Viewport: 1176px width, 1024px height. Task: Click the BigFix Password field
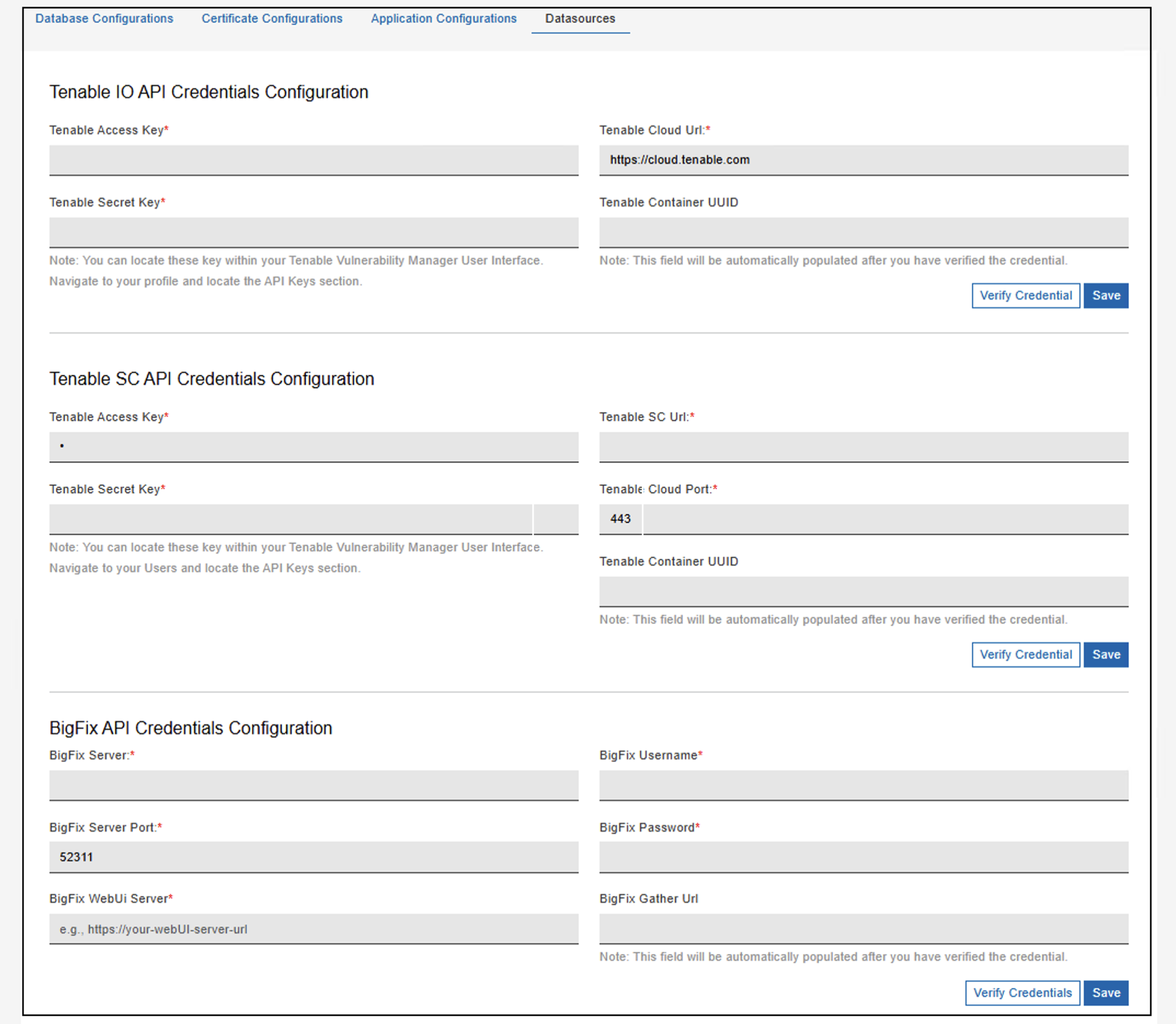point(863,857)
